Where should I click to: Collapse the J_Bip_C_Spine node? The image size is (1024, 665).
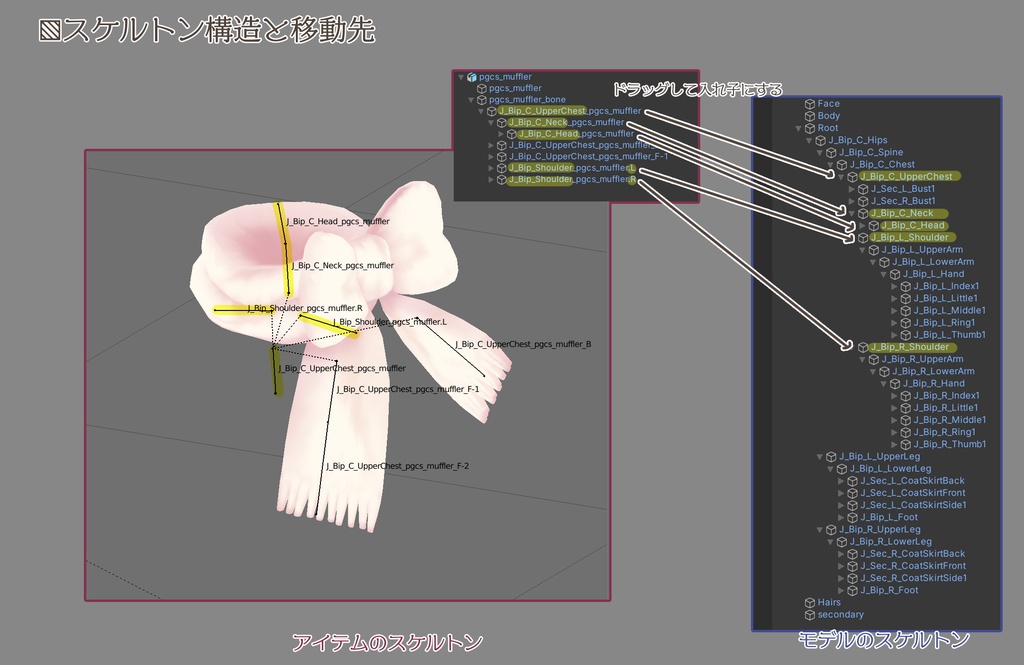tap(820, 152)
